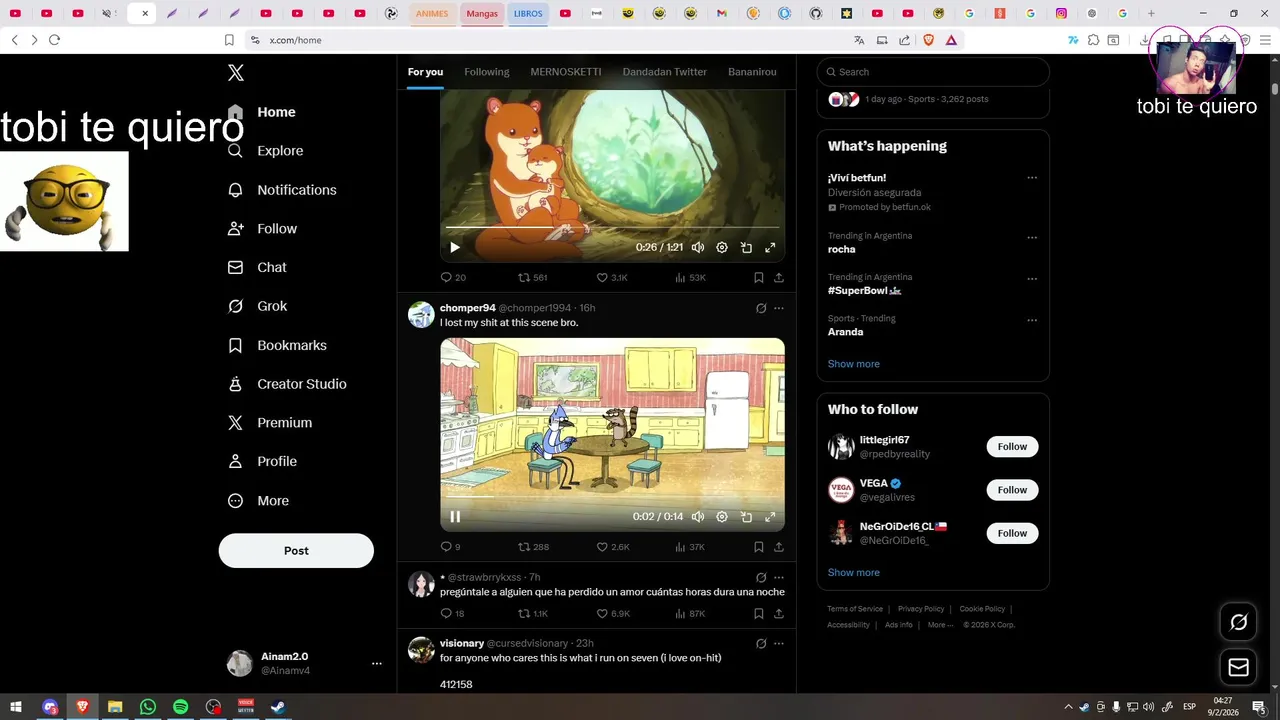The height and width of the screenshot is (720, 1280).
Task: Open chomper94 profile name
Action: tap(468, 308)
